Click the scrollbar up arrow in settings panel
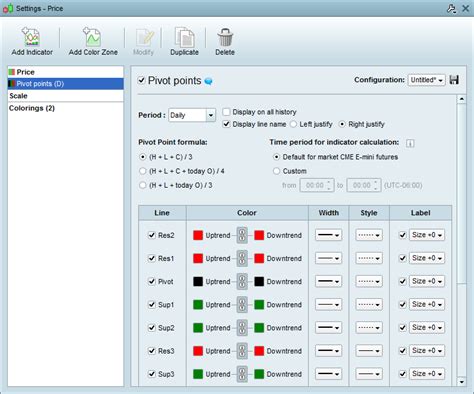This screenshot has width=474, height=394. pyautogui.click(x=462, y=99)
